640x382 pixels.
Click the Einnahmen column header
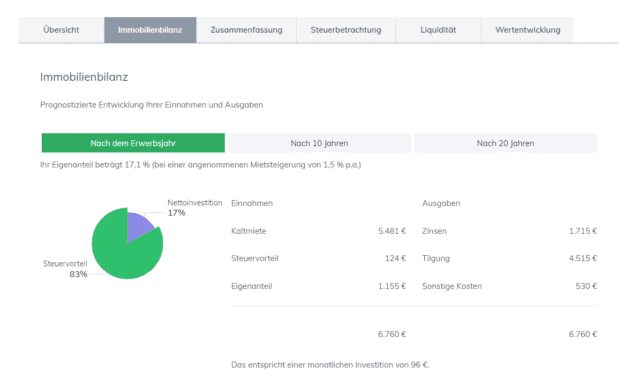[x=252, y=203]
